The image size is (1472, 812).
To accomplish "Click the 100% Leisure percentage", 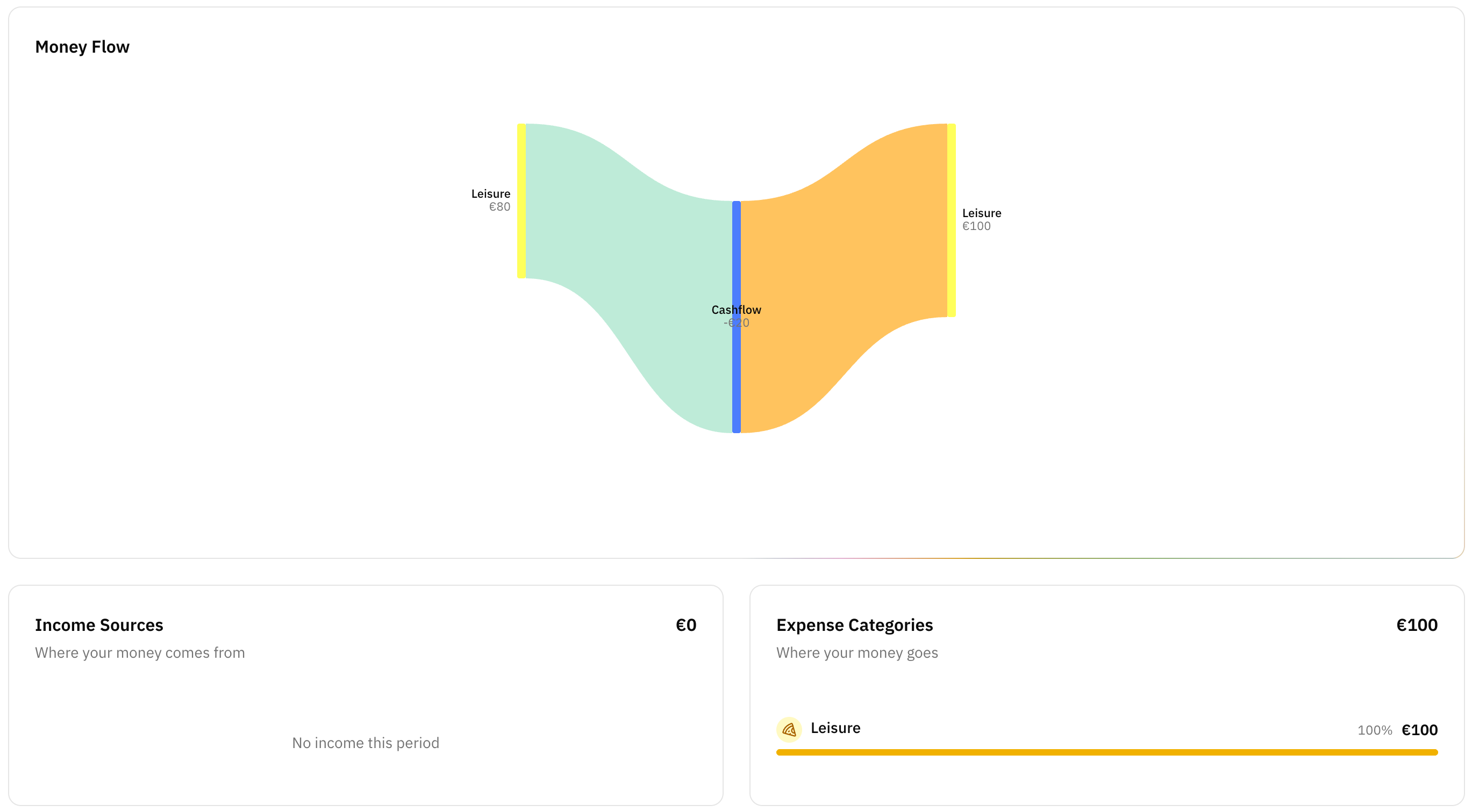I will point(1374,730).
